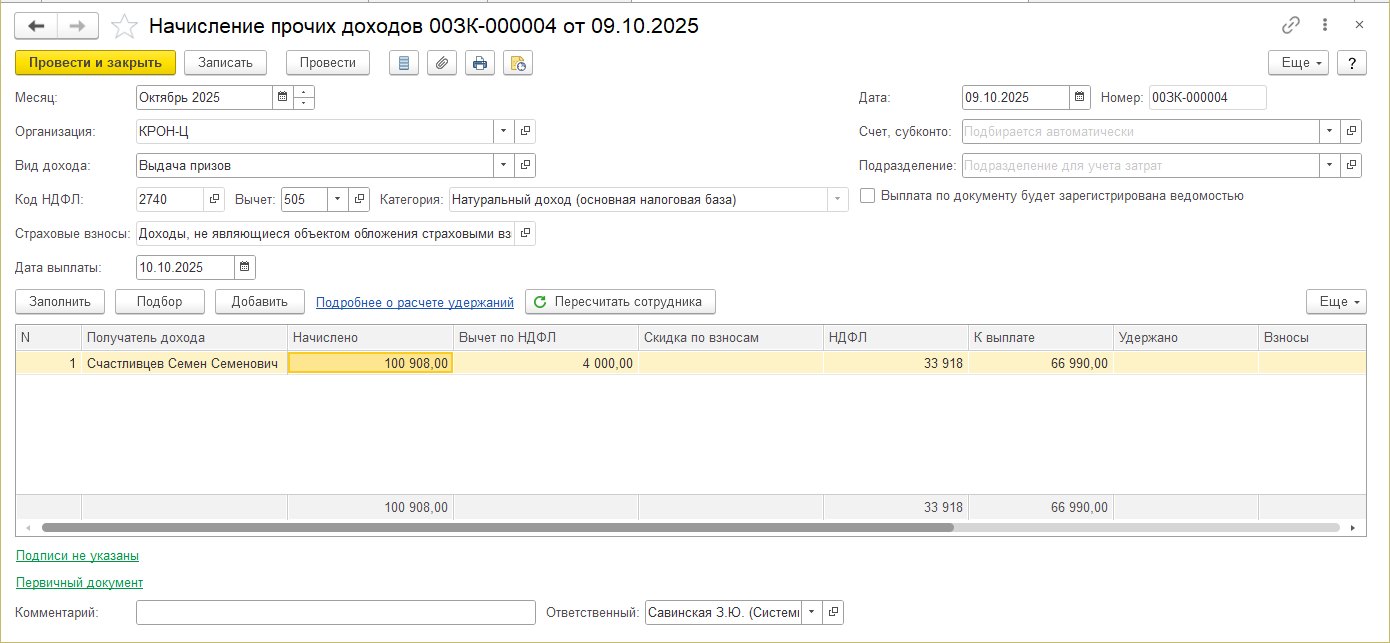Image resolution: width=1390 pixels, height=643 pixels.
Task: Click the Заполнить button
Action: (x=60, y=302)
